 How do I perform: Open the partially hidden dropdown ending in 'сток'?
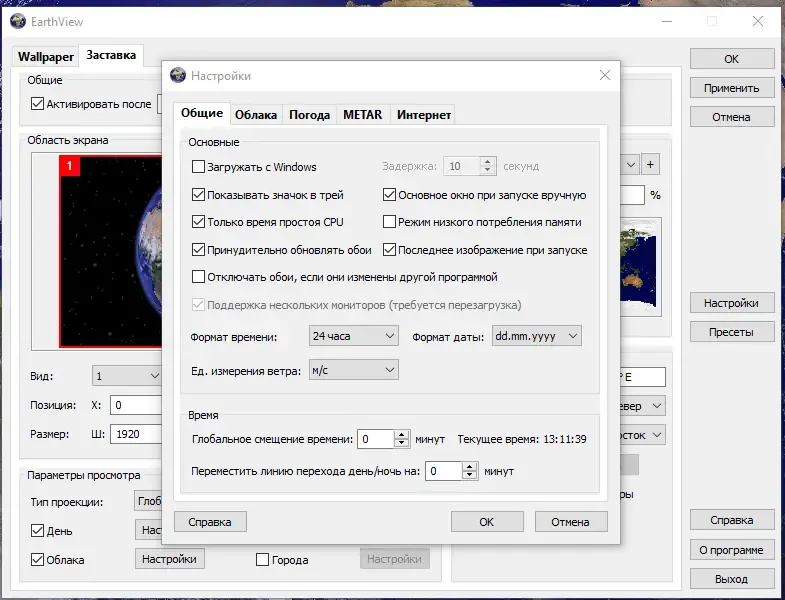643,435
